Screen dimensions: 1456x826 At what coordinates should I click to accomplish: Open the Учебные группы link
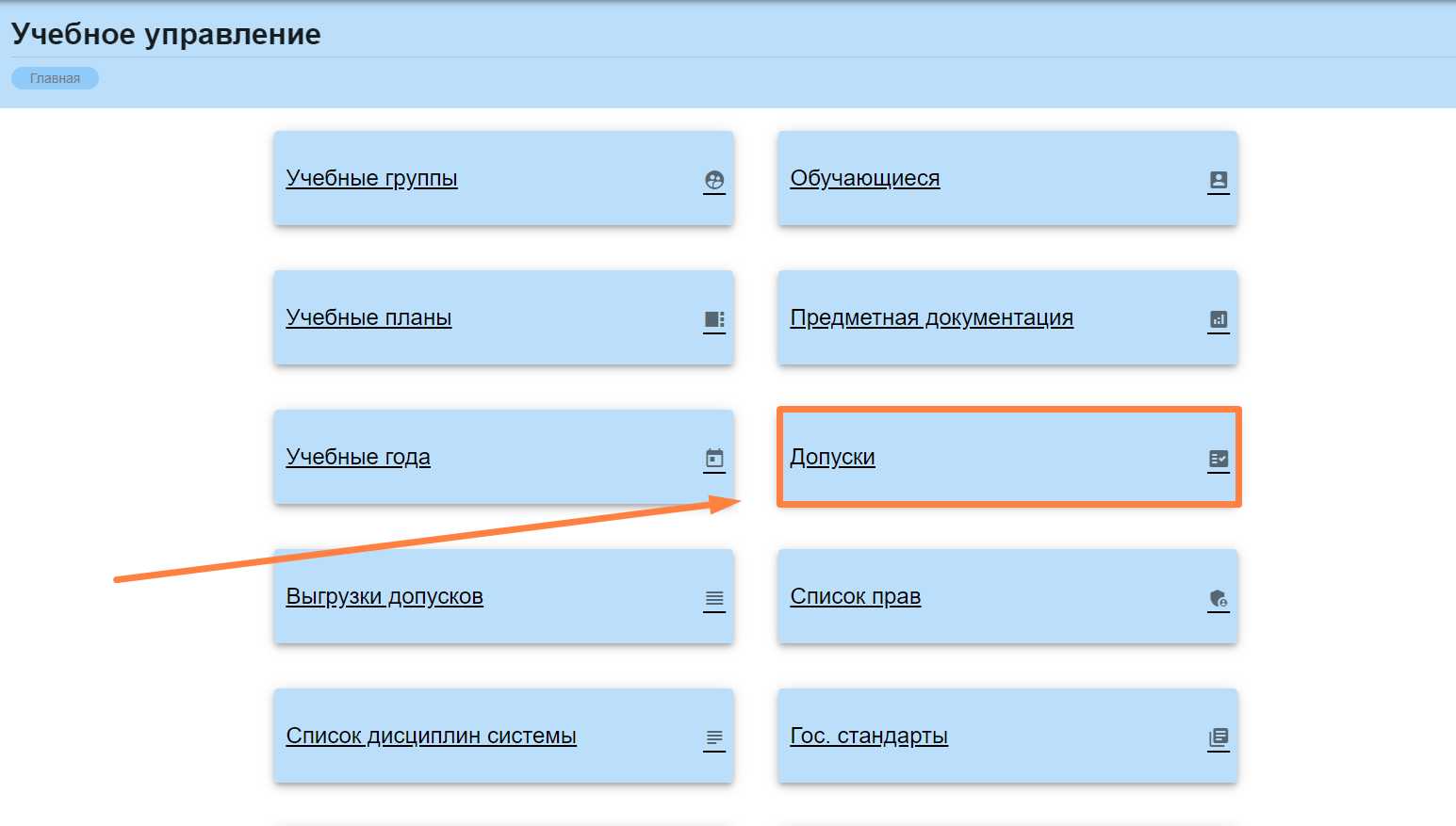pos(371,178)
